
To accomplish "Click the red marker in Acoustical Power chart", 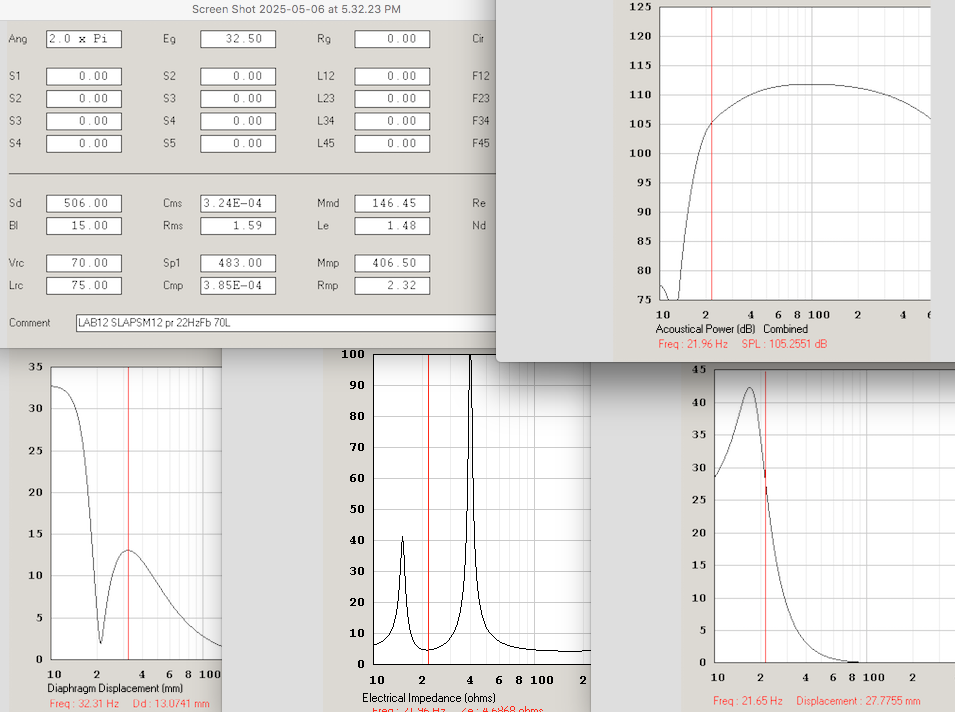I will tap(711, 152).
